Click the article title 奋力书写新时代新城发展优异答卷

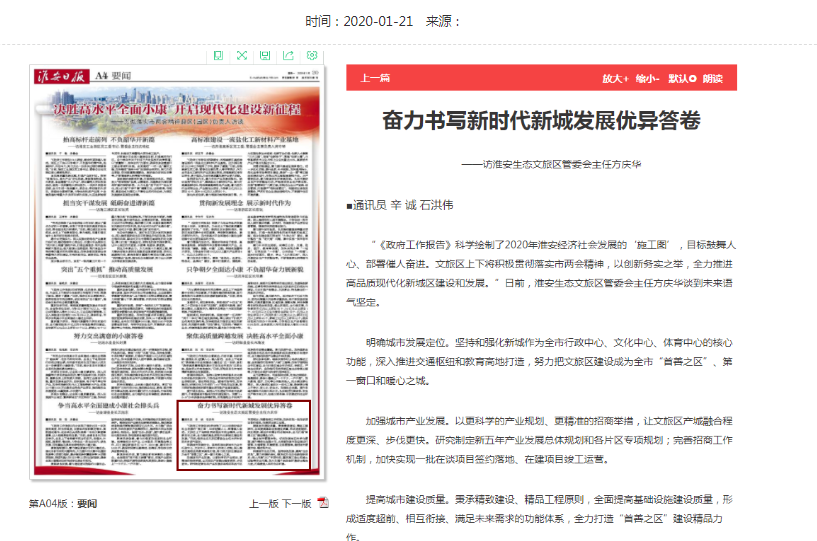541,122
